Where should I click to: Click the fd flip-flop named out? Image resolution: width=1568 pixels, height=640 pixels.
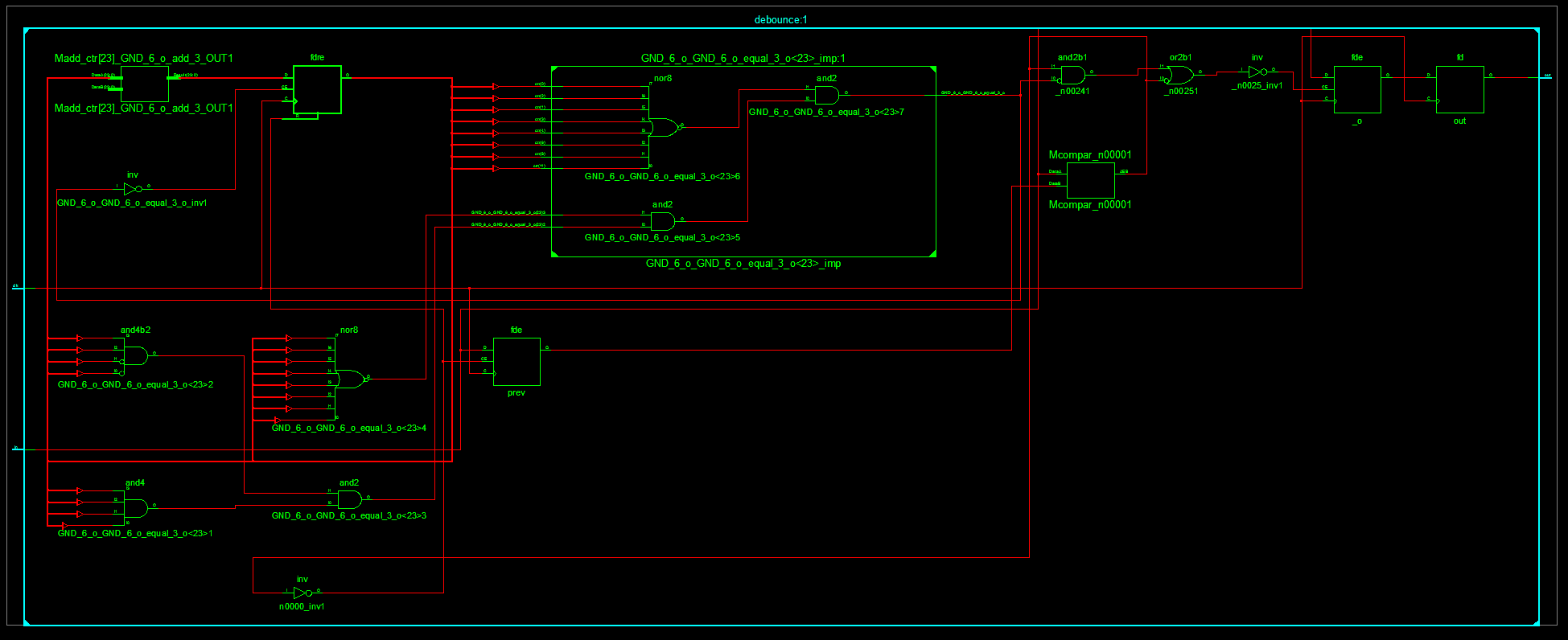[x=1459, y=89]
